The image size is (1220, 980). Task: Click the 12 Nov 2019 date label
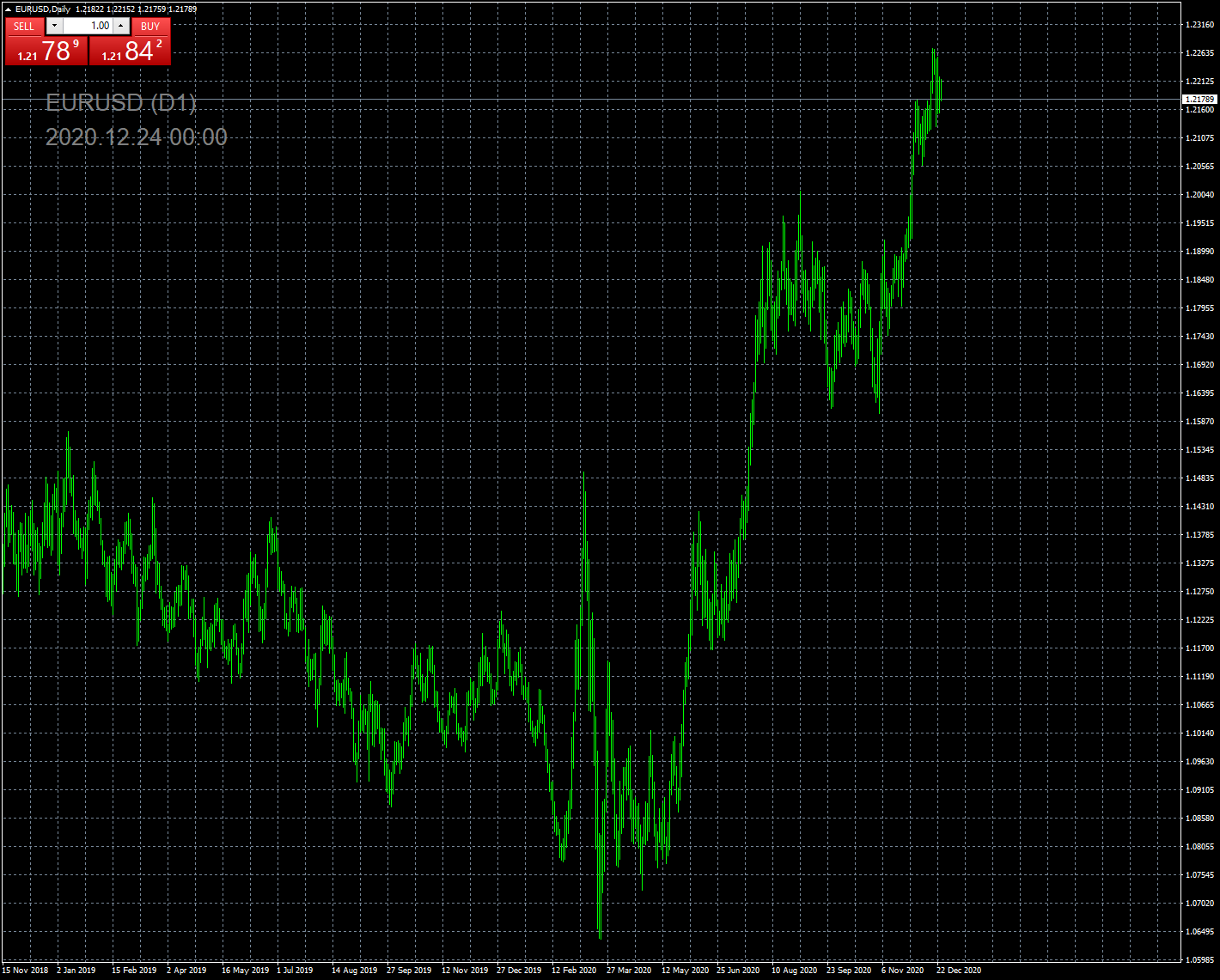(465, 971)
